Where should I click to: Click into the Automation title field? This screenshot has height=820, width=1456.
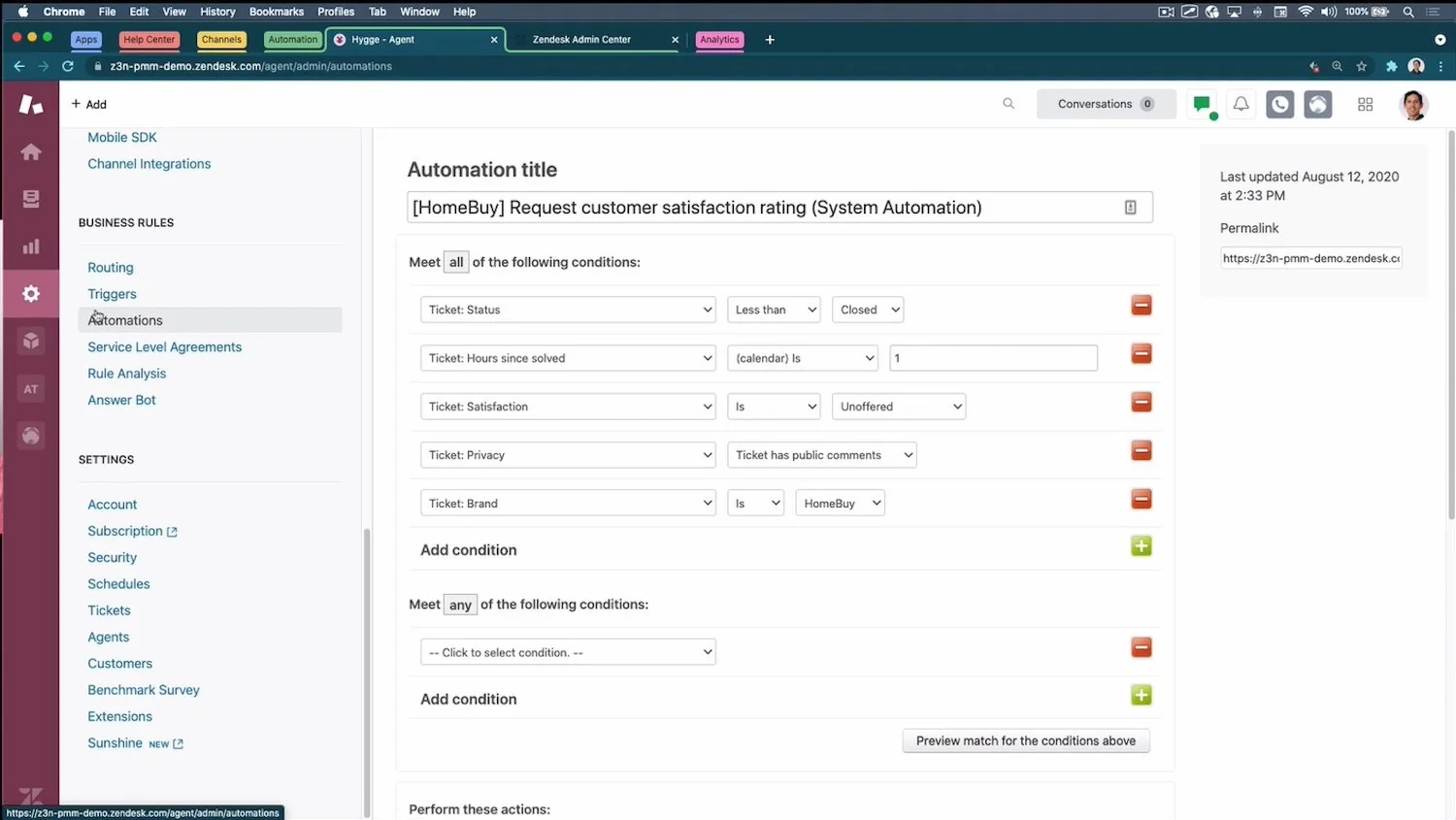tap(779, 208)
